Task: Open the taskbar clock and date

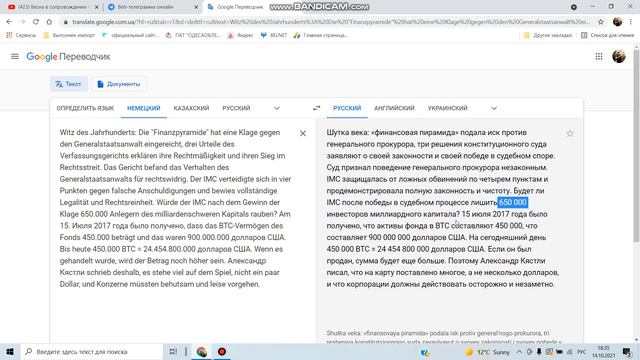Action: pyautogui.click(x=604, y=352)
